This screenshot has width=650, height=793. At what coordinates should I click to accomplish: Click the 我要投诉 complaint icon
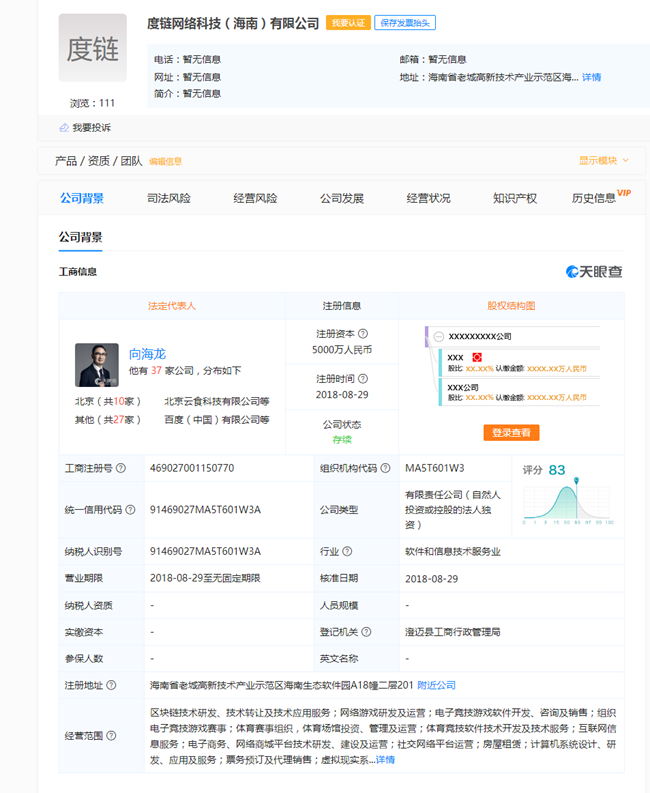(x=64, y=127)
